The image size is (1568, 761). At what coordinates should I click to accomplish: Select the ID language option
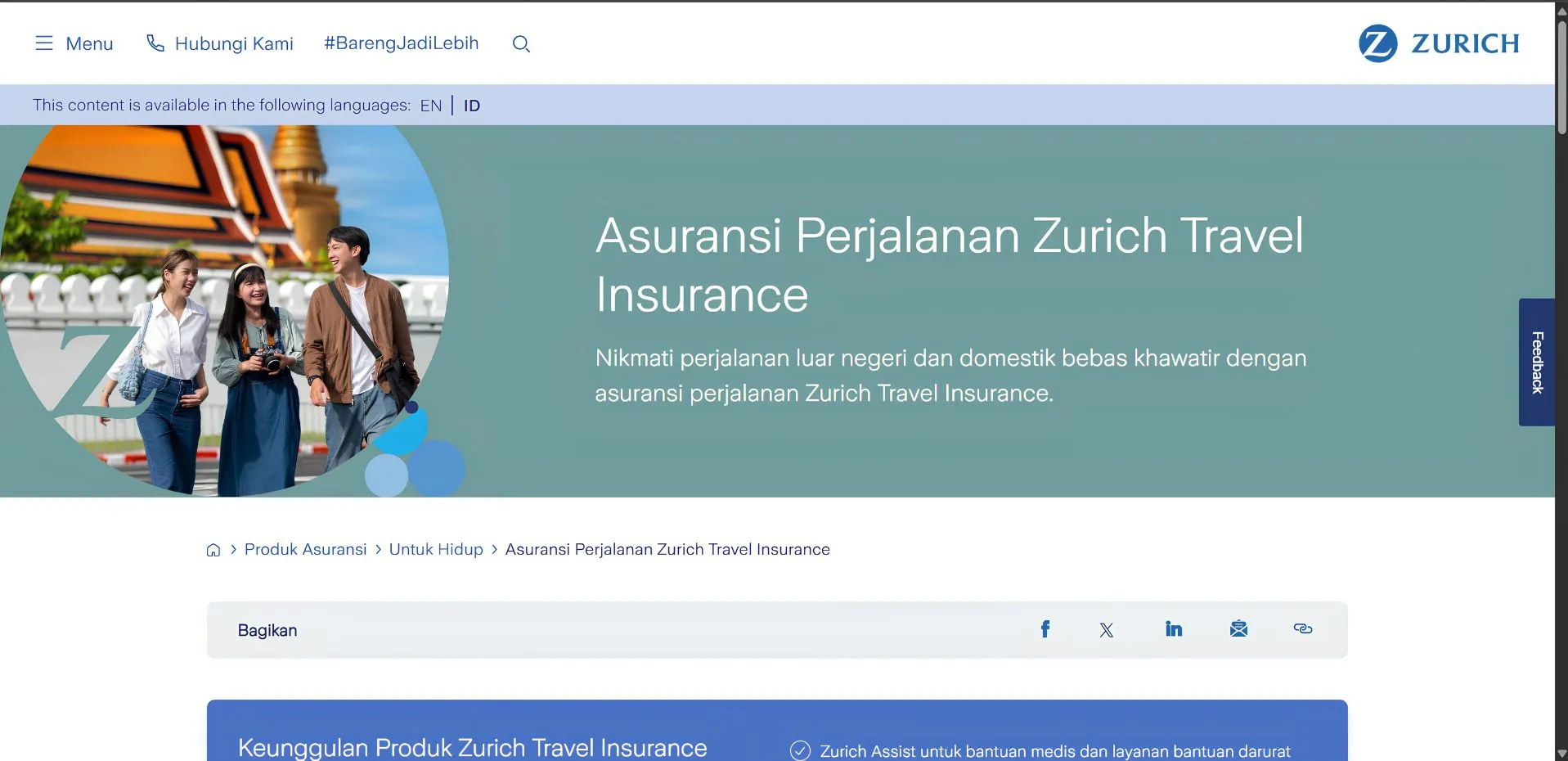pyautogui.click(x=472, y=106)
